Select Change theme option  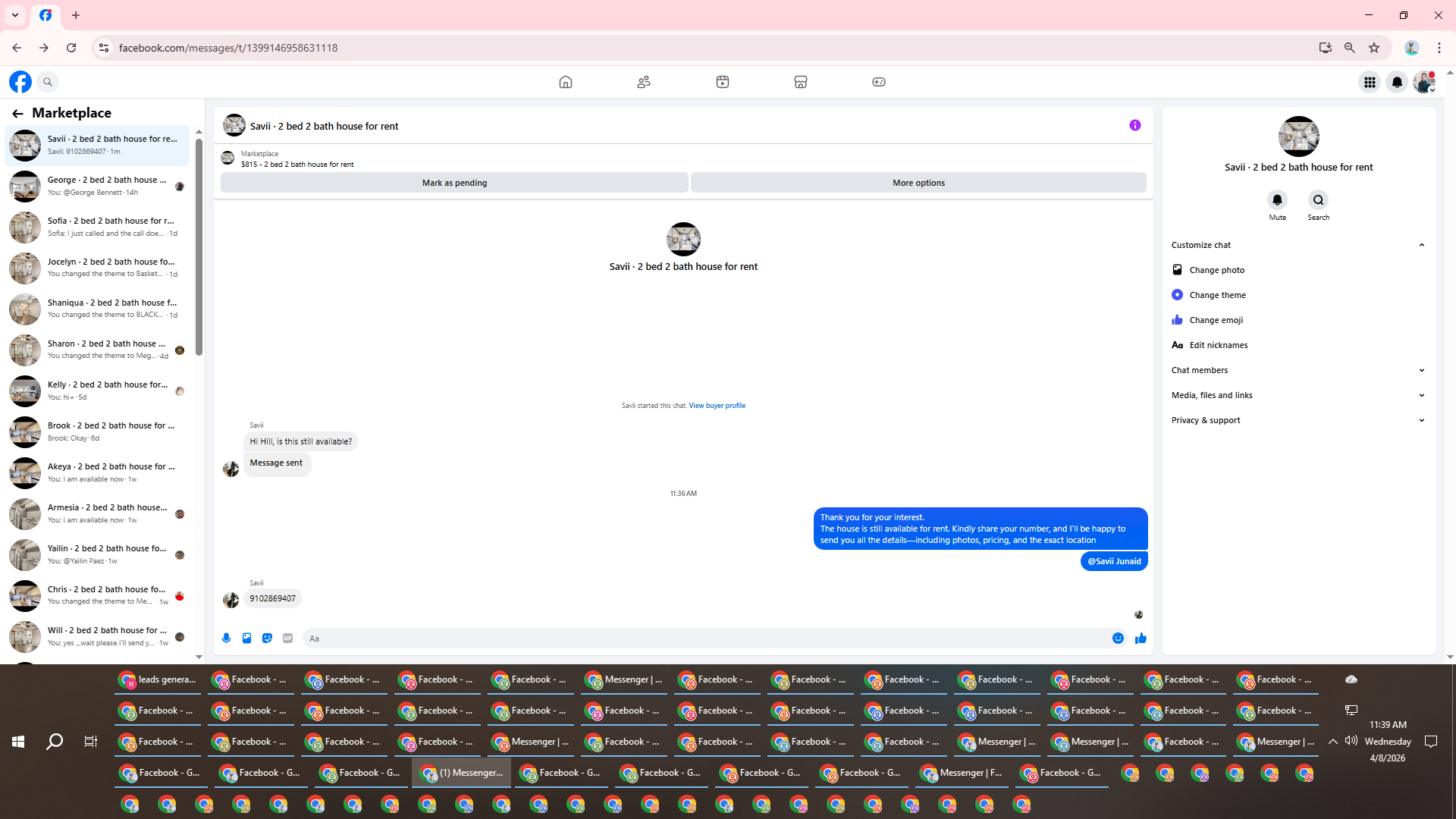coord(1217,295)
